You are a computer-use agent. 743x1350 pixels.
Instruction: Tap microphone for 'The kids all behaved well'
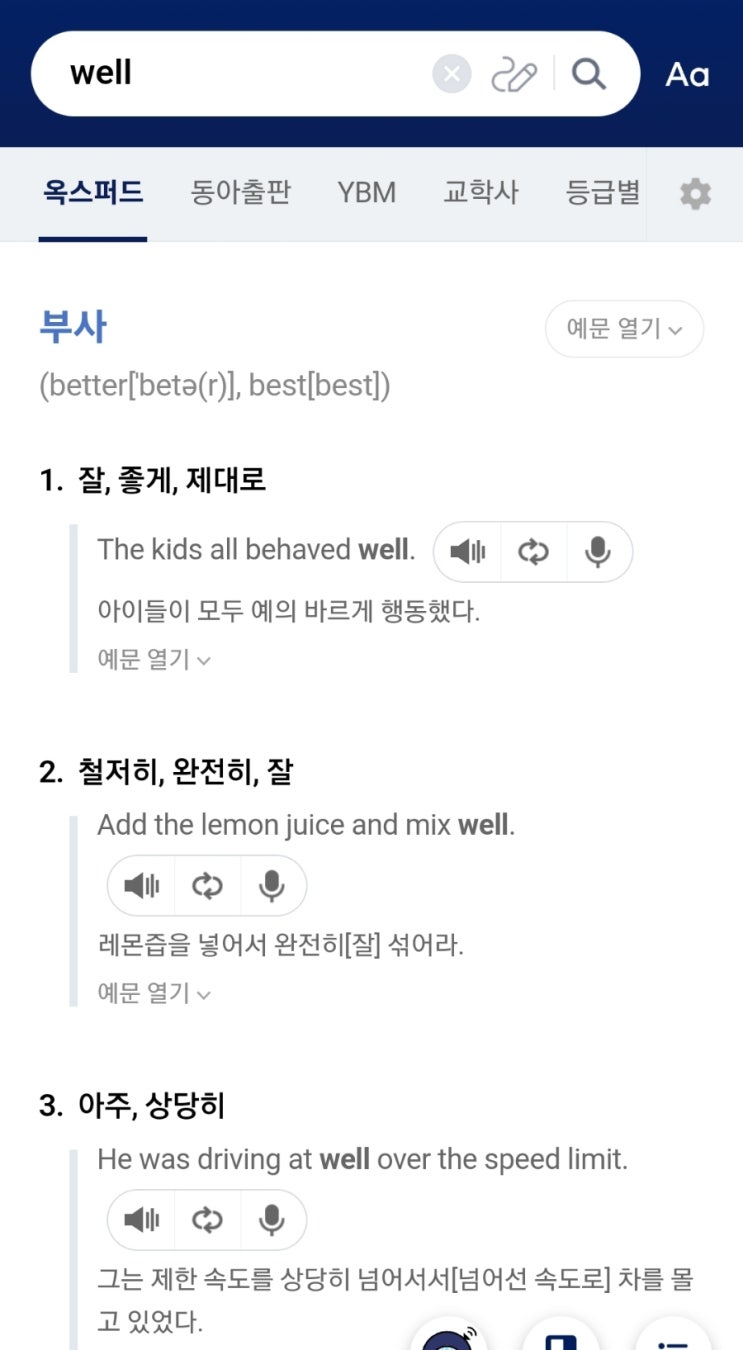(598, 552)
